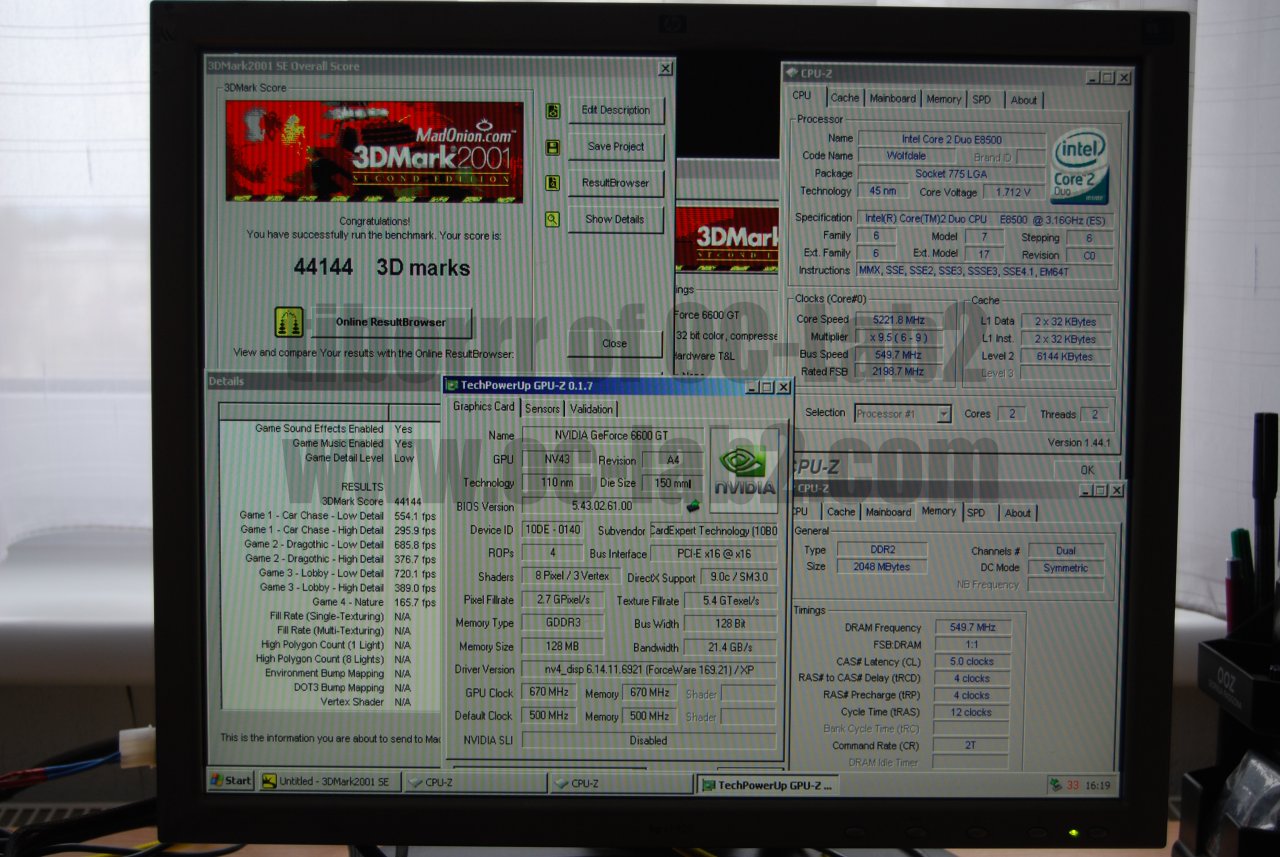The height and width of the screenshot is (857, 1280).
Task: Click the Details pane title bar
Action: click(x=325, y=381)
